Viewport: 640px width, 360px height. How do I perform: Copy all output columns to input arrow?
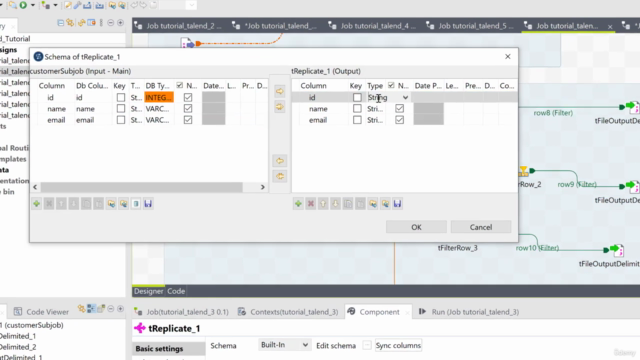pos(280,176)
